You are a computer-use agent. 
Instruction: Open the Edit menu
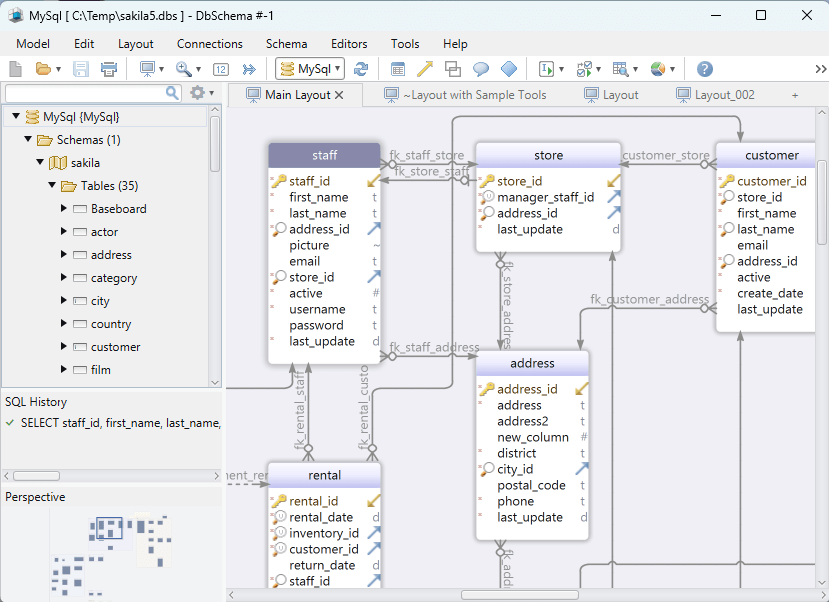pos(84,44)
